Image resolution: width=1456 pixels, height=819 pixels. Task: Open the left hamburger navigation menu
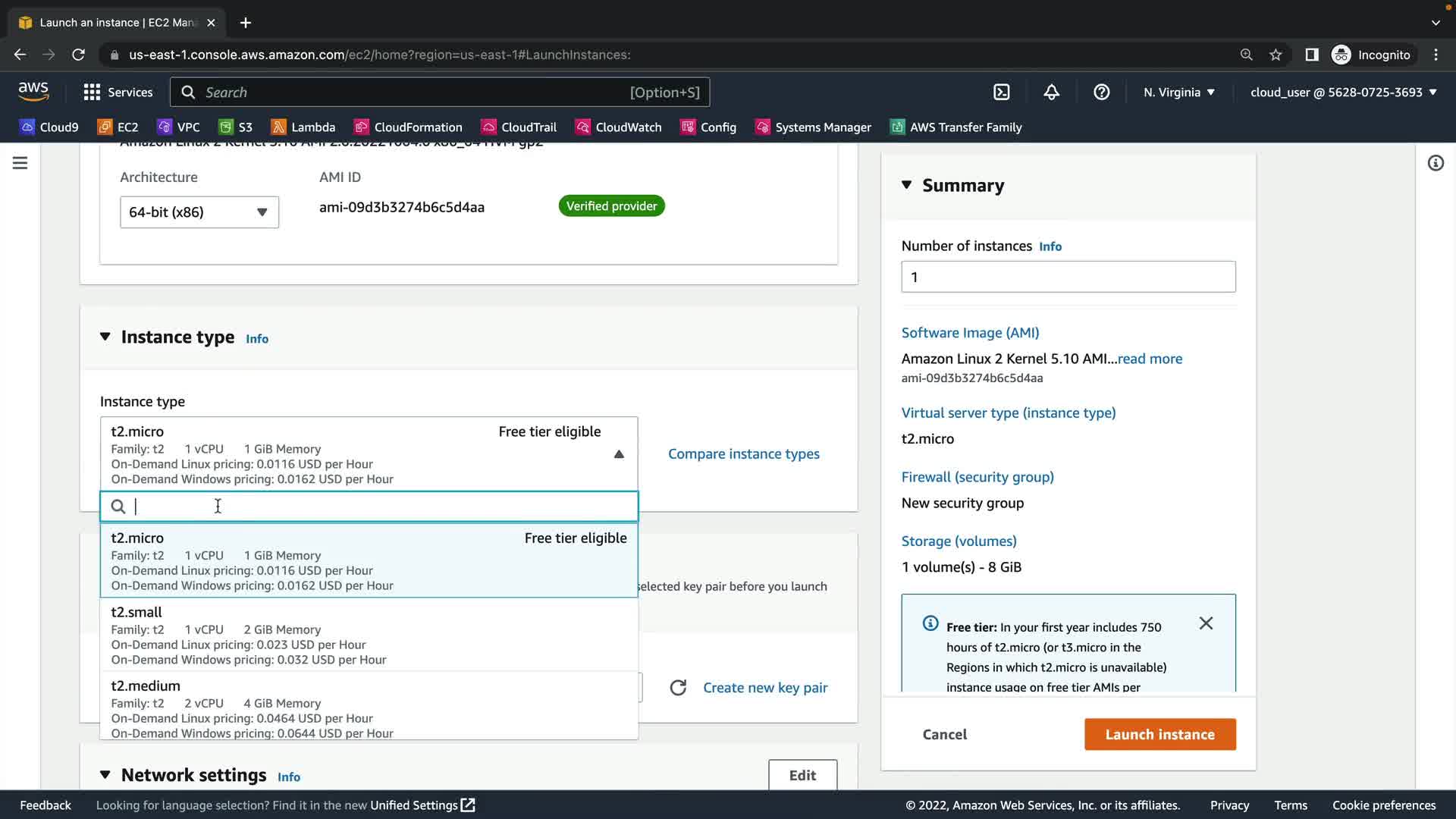tap(20, 163)
